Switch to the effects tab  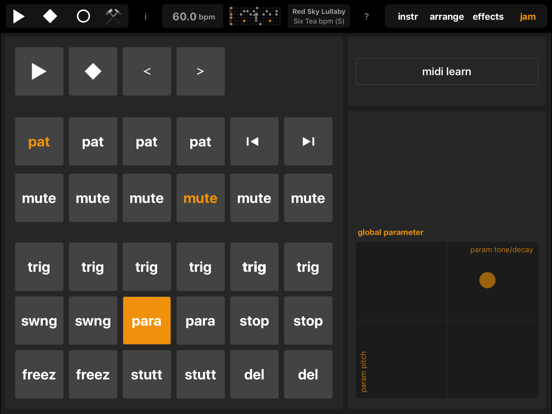pos(488,17)
